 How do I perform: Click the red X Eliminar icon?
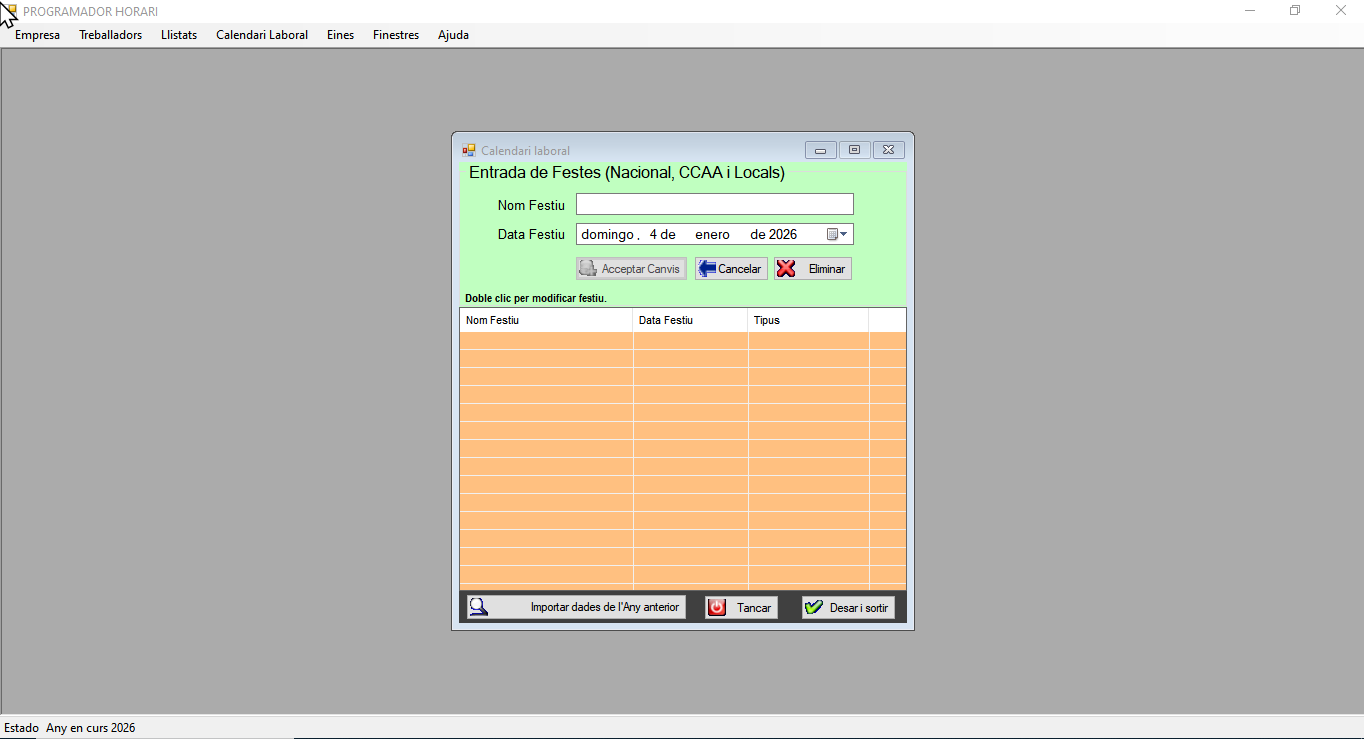[786, 269]
